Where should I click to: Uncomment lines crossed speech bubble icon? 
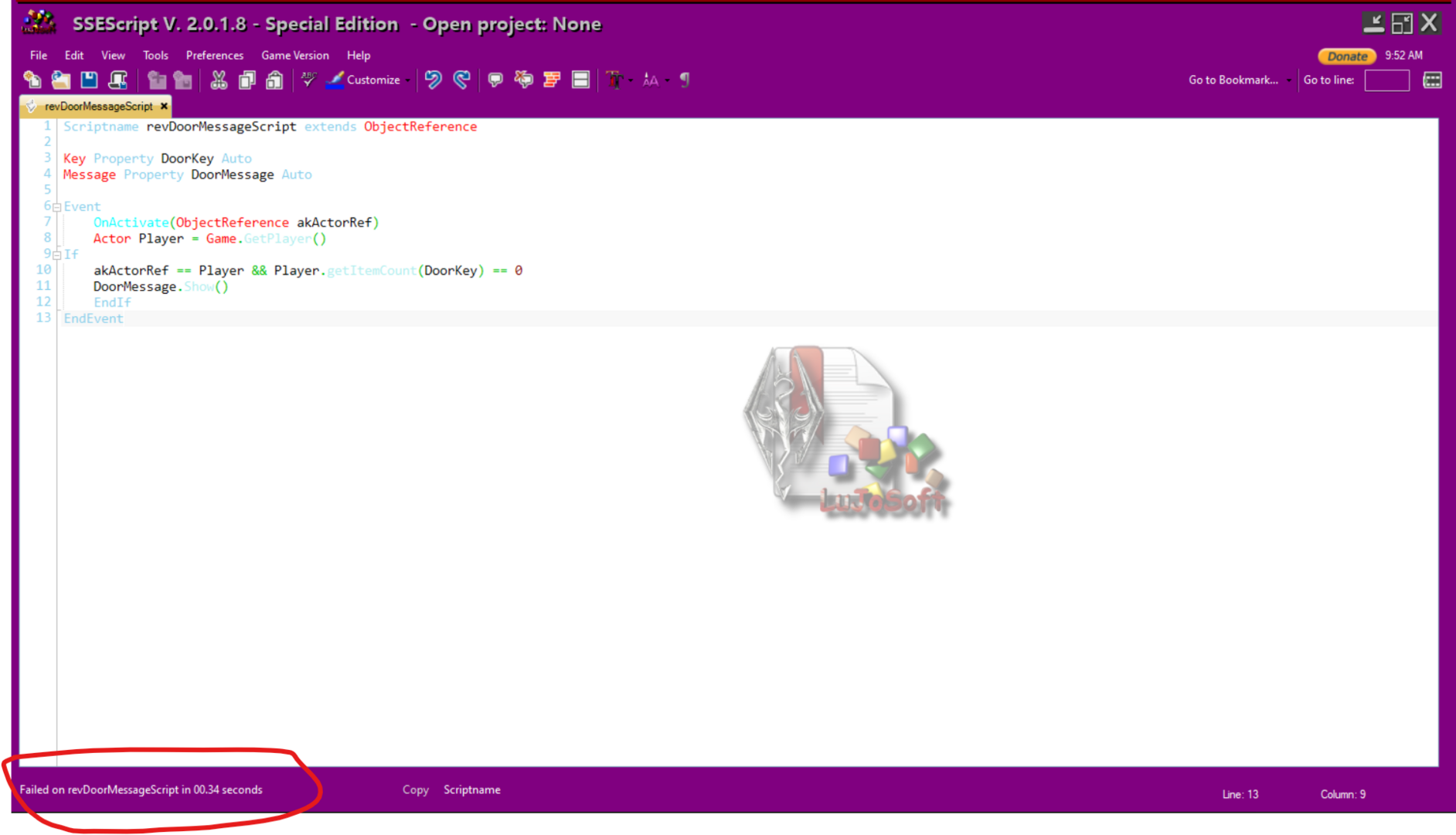point(523,80)
